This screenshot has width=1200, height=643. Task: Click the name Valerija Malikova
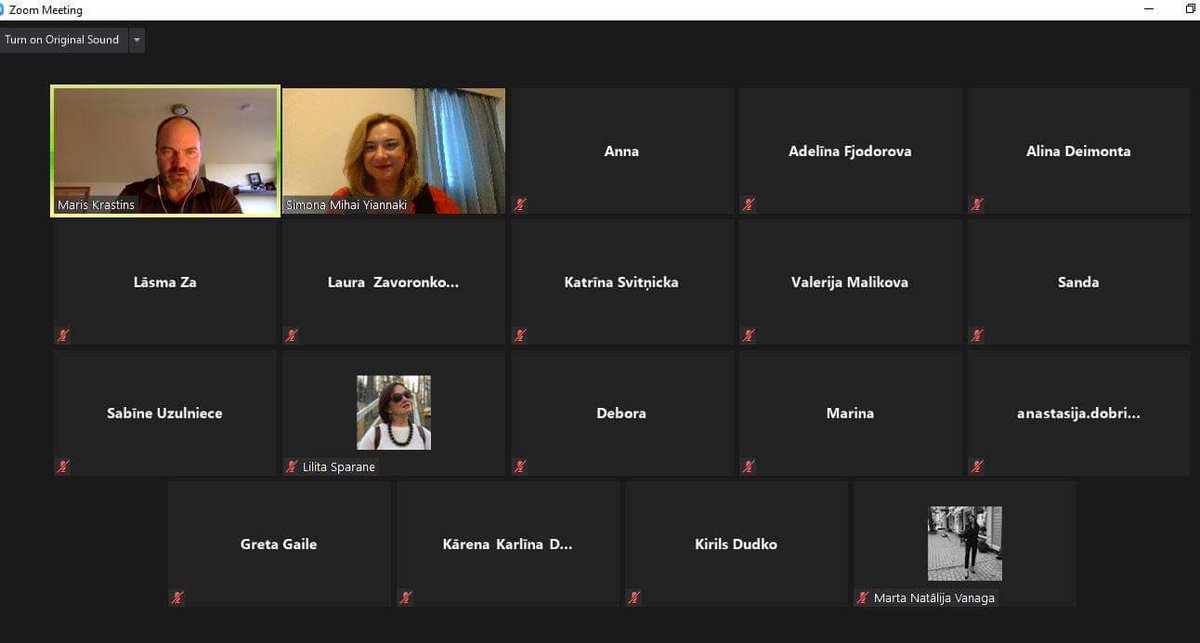coord(850,282)
